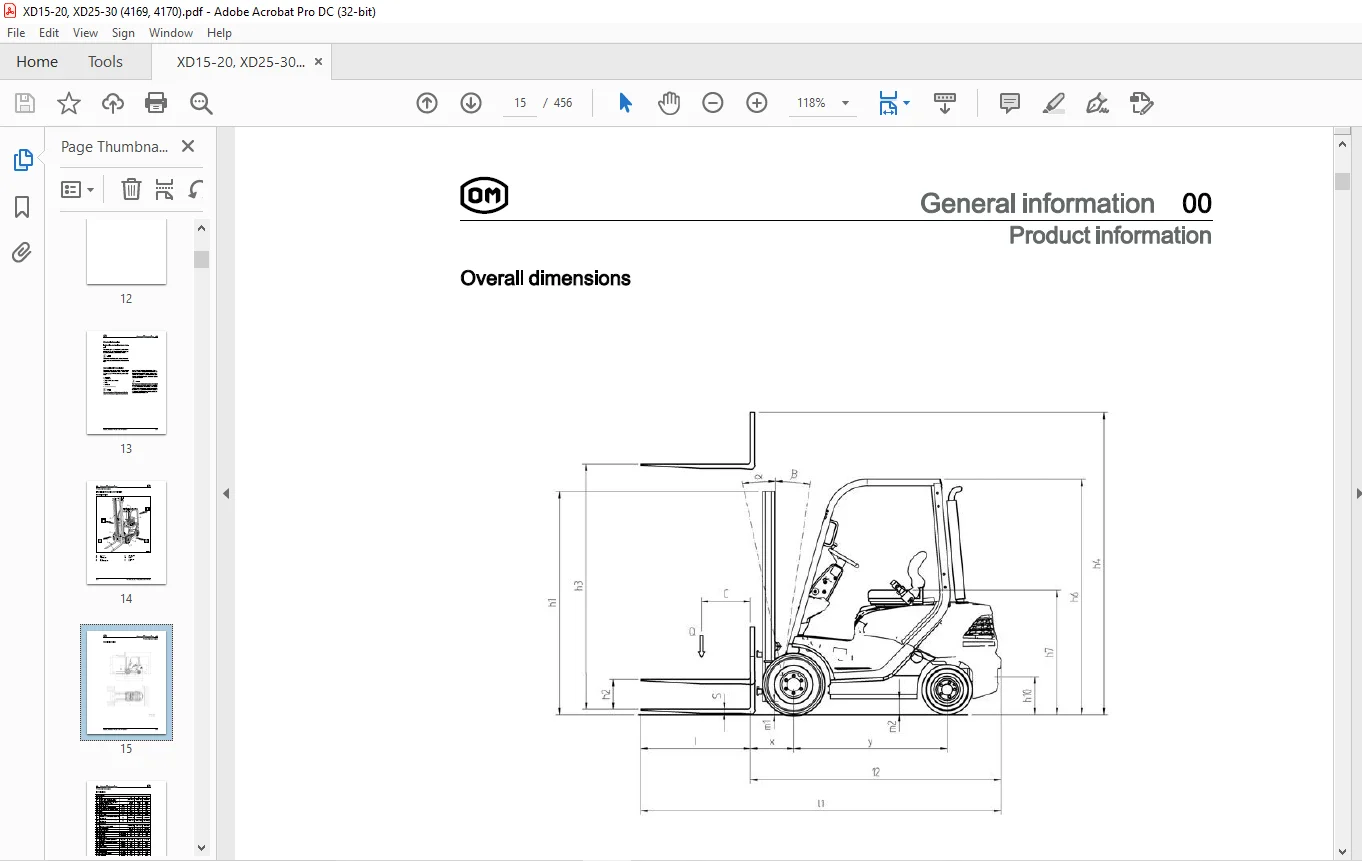This screenshot has width=1362, height=861.
Task: Print the document
Action: coord(156,103)
